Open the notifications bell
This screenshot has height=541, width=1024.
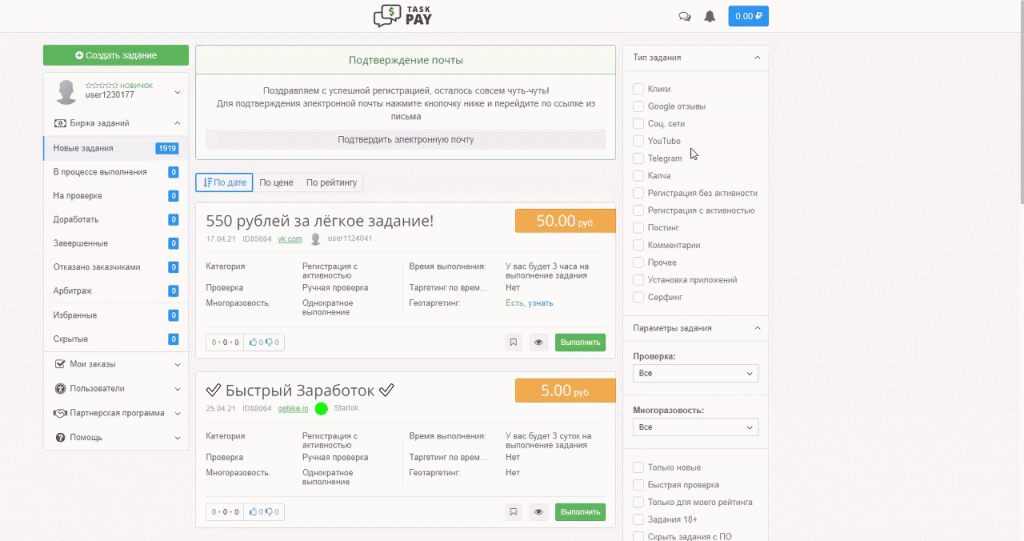710,16
